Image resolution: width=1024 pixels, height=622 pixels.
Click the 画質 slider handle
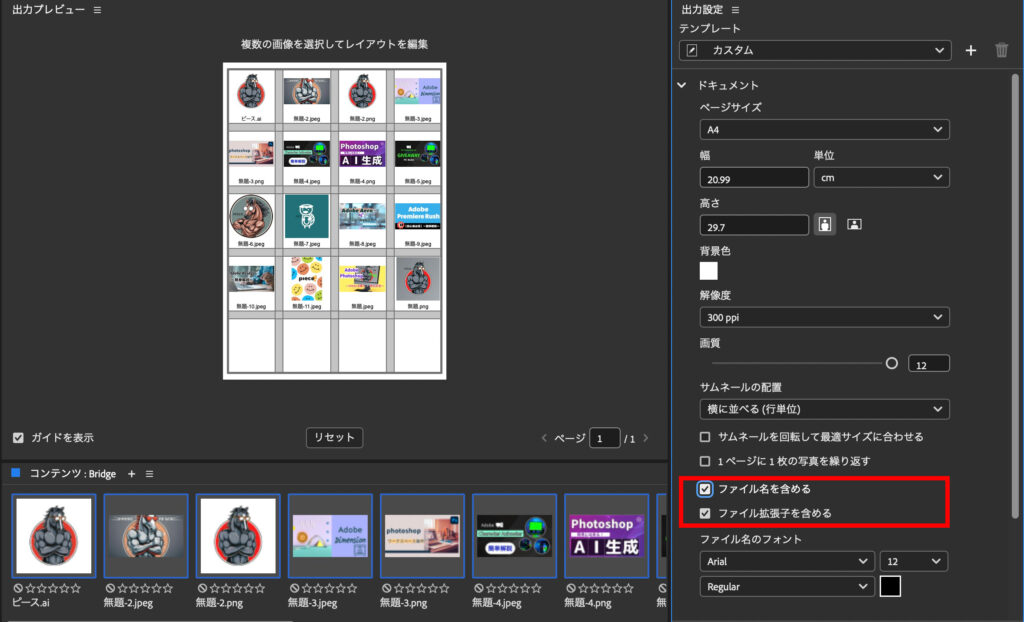click(891, 363)
